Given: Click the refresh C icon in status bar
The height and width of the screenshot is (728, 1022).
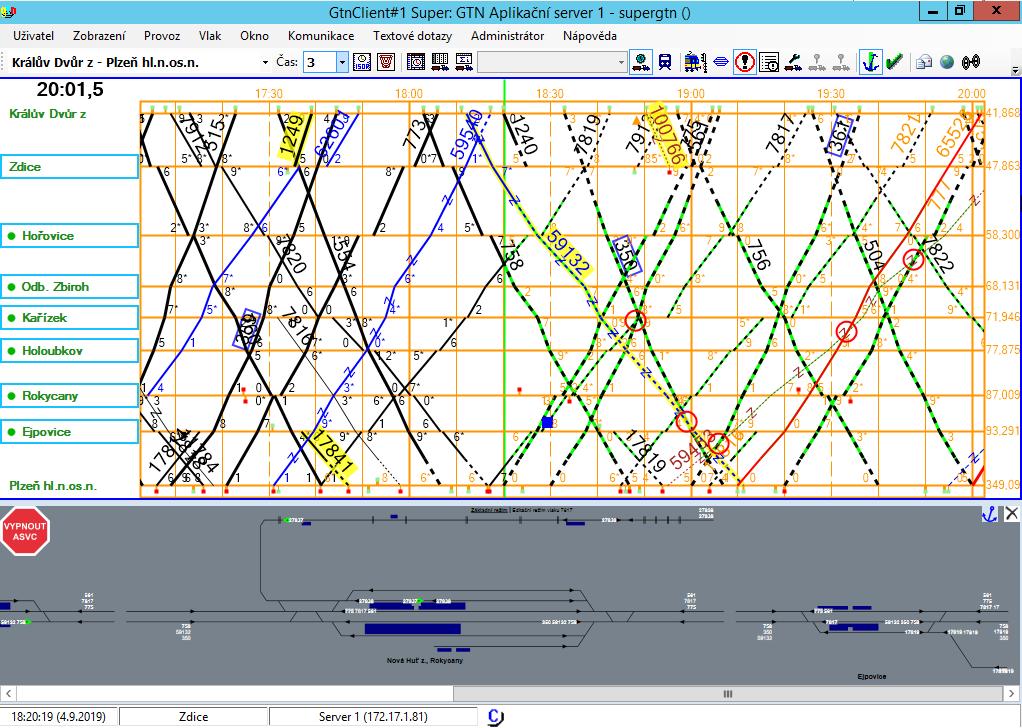Looking at the screenshot, I should [495, 717].
